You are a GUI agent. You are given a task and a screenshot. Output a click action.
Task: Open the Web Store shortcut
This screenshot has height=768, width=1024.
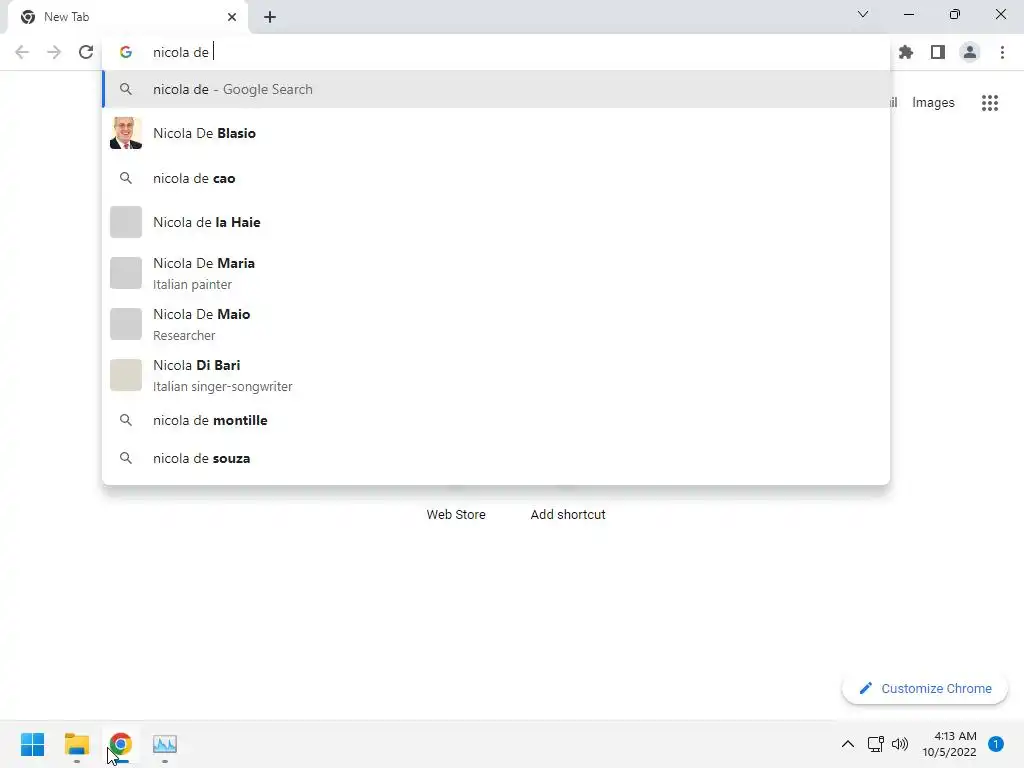point(456,515)
